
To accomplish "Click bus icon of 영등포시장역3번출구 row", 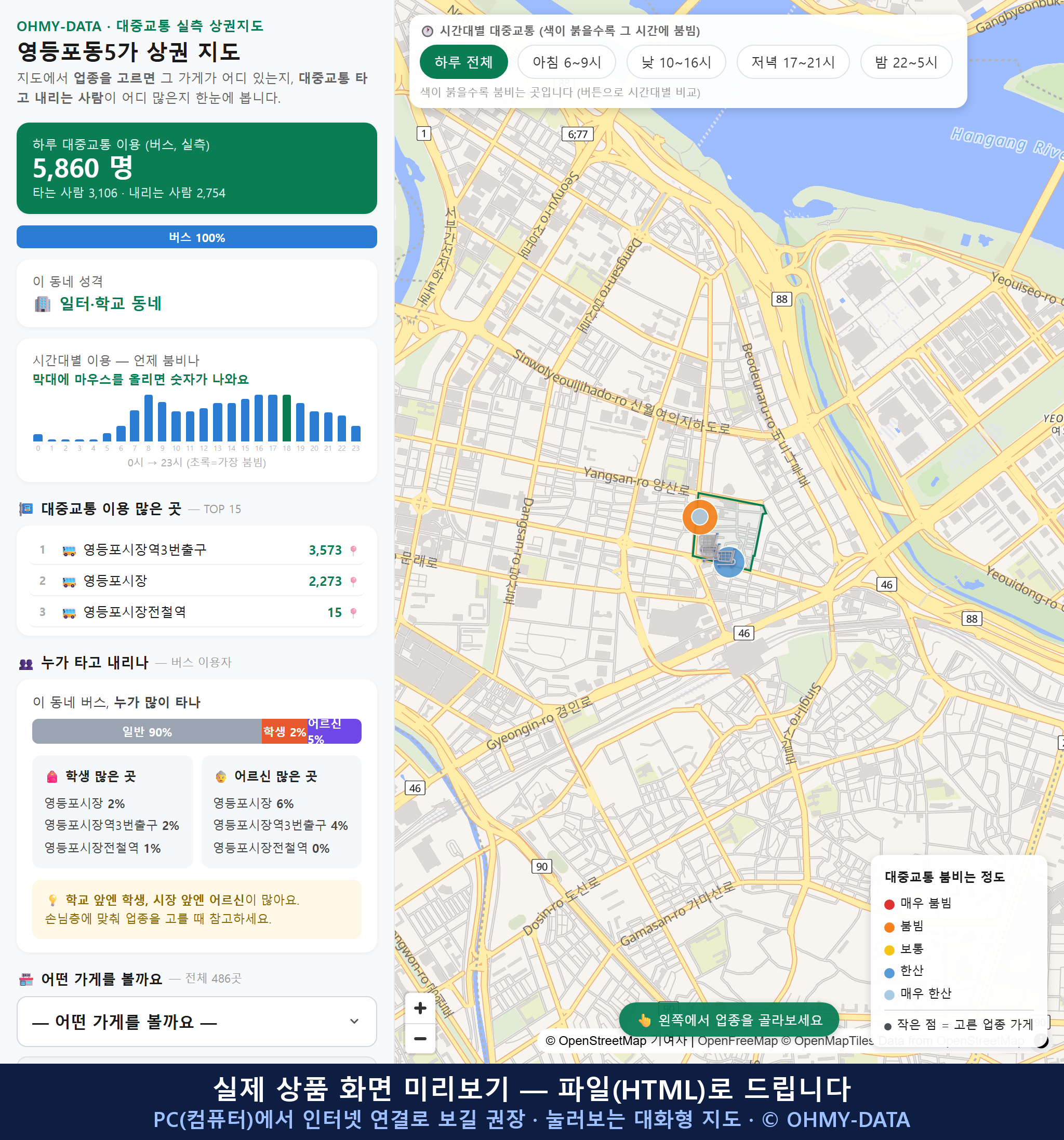I will (69, 551).
